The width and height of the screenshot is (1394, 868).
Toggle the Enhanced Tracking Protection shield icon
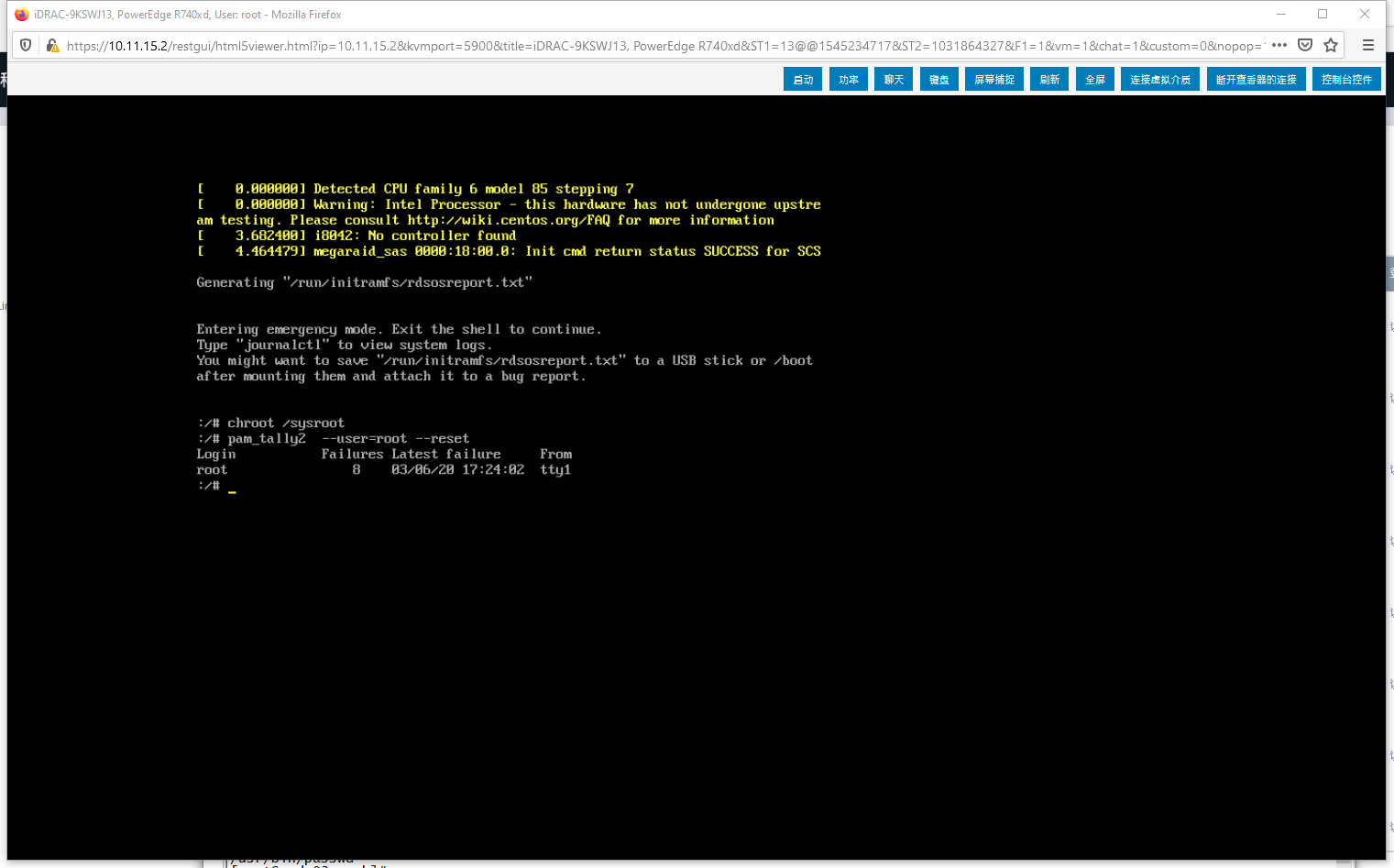pyautogui.click(x=27, y=44)
